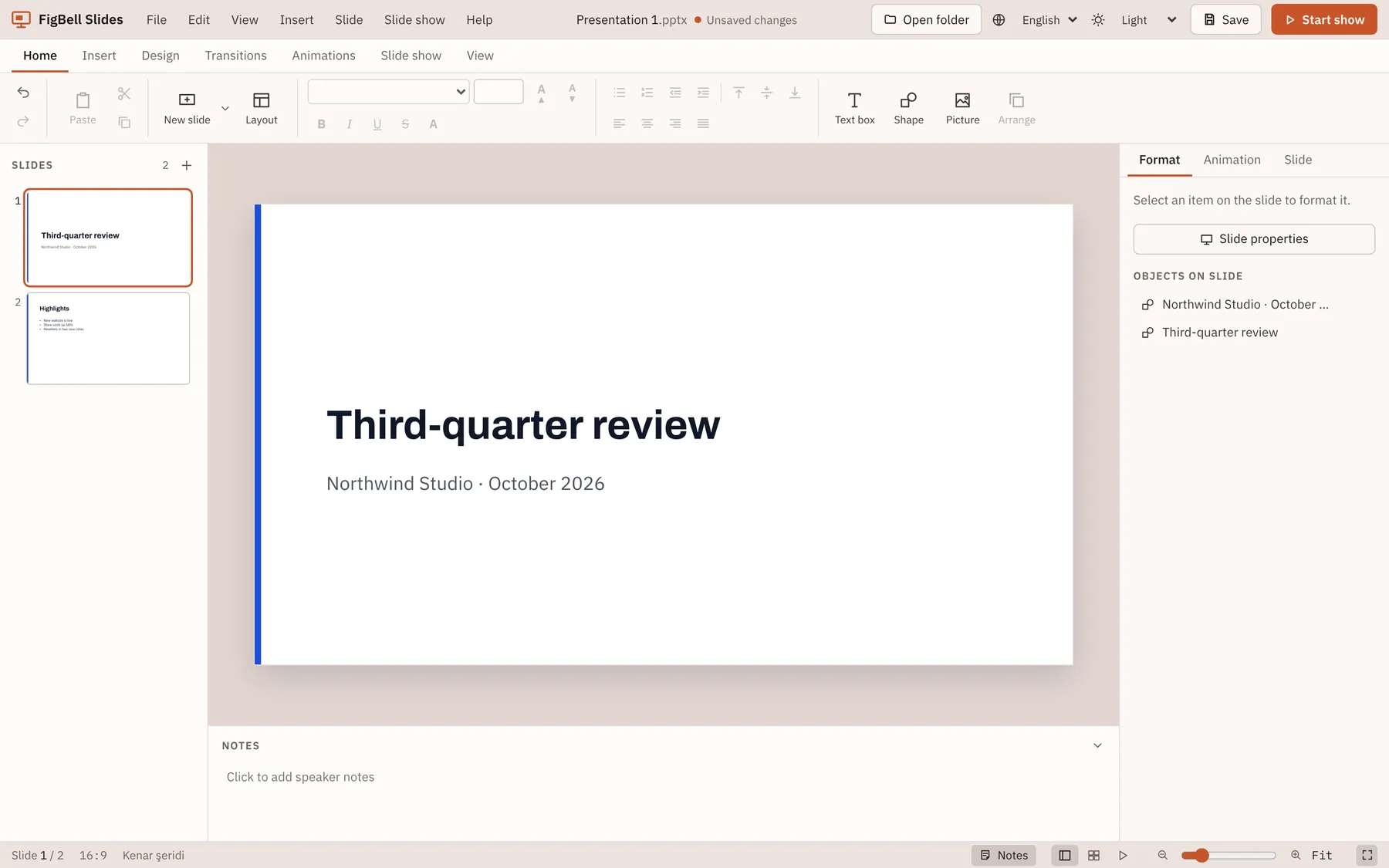This screenshot has width=1389, height=868.
Task: Click the Redo arrow icon
Action: coord(23,121)
